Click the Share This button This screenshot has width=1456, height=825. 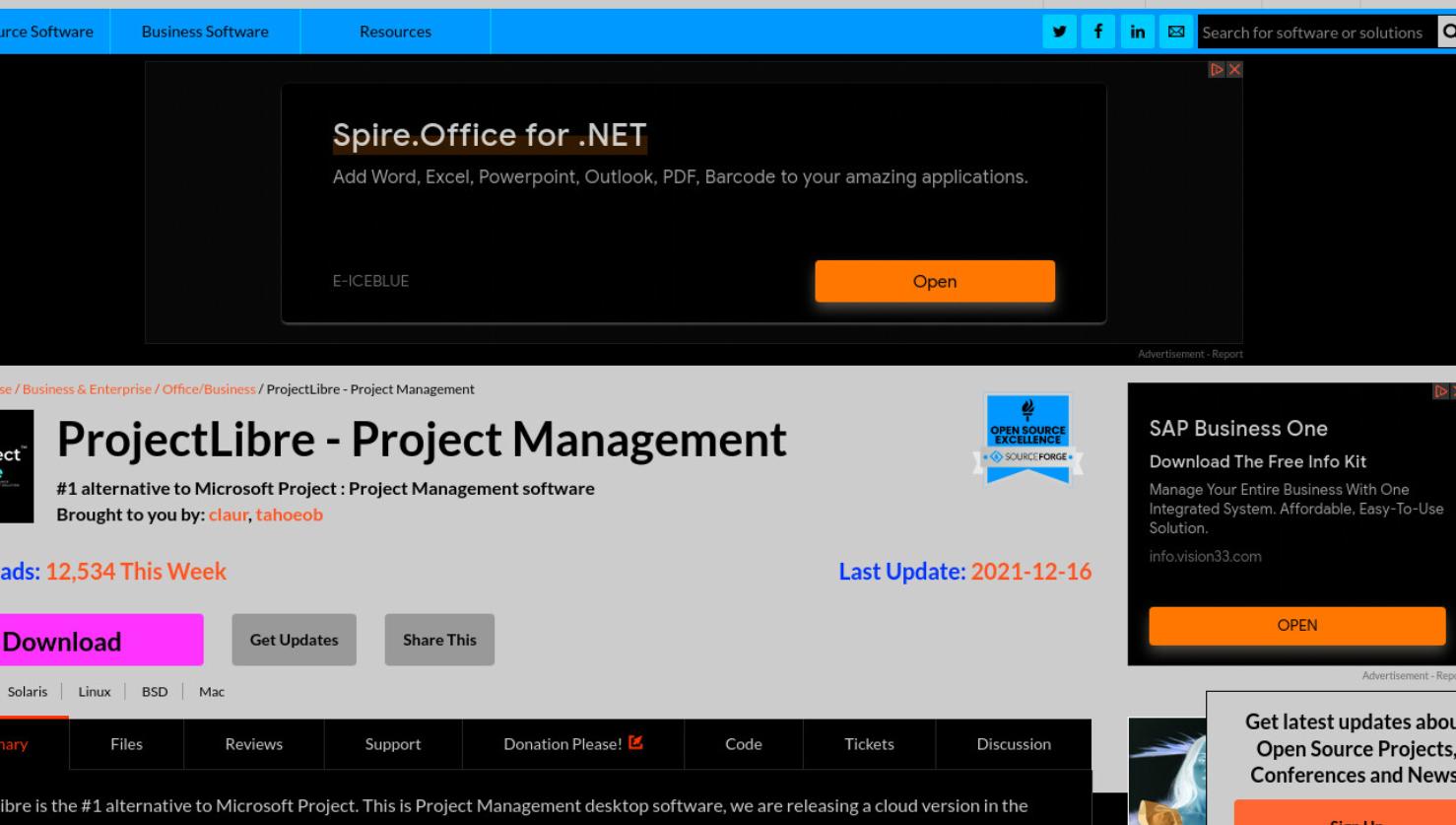coord(439,640)
